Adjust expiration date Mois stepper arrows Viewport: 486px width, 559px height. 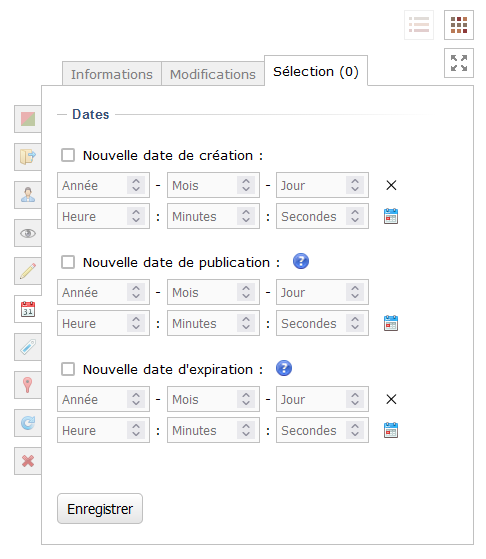click(x=246, y=399)
